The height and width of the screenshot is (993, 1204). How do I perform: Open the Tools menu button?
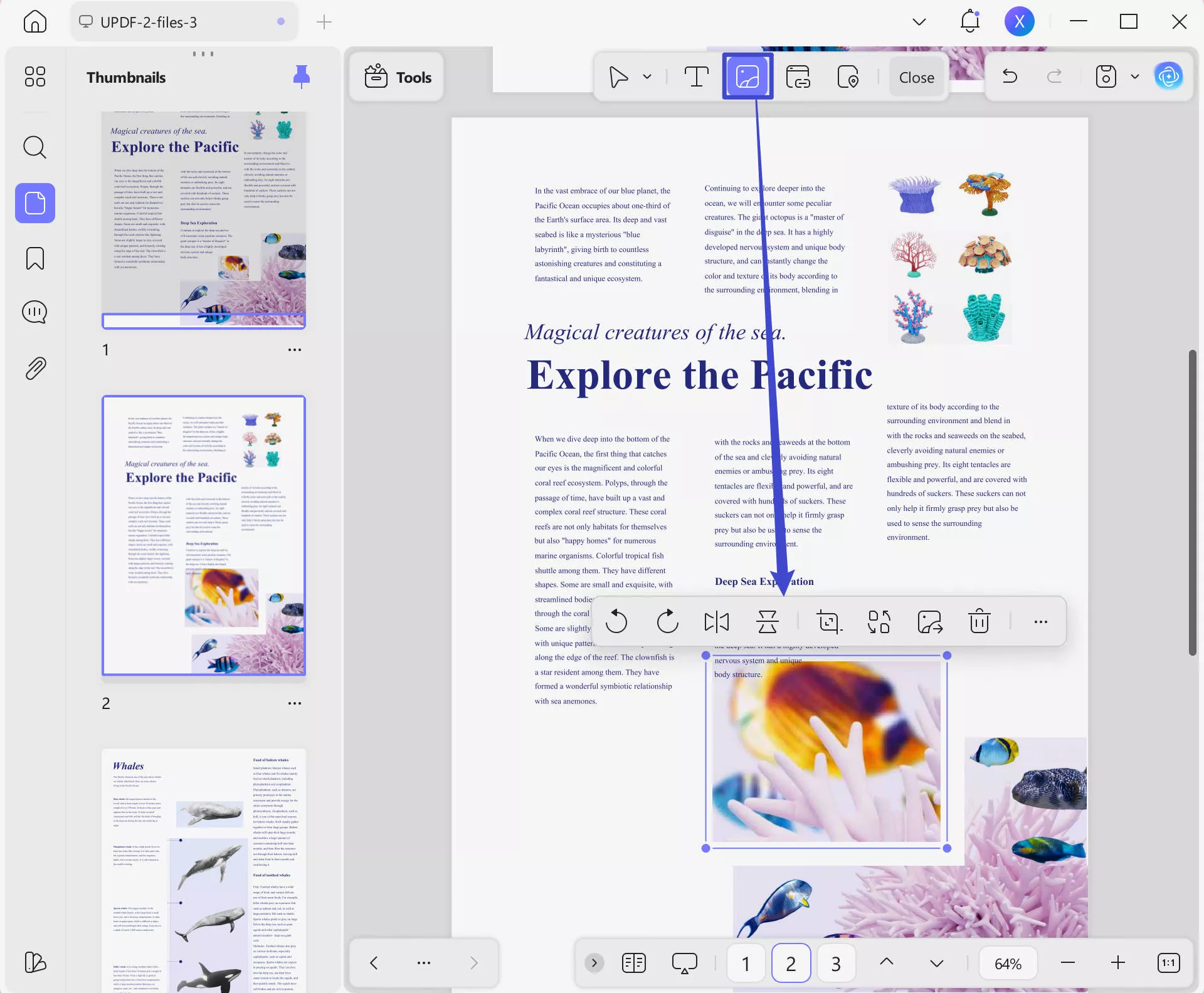398,77
